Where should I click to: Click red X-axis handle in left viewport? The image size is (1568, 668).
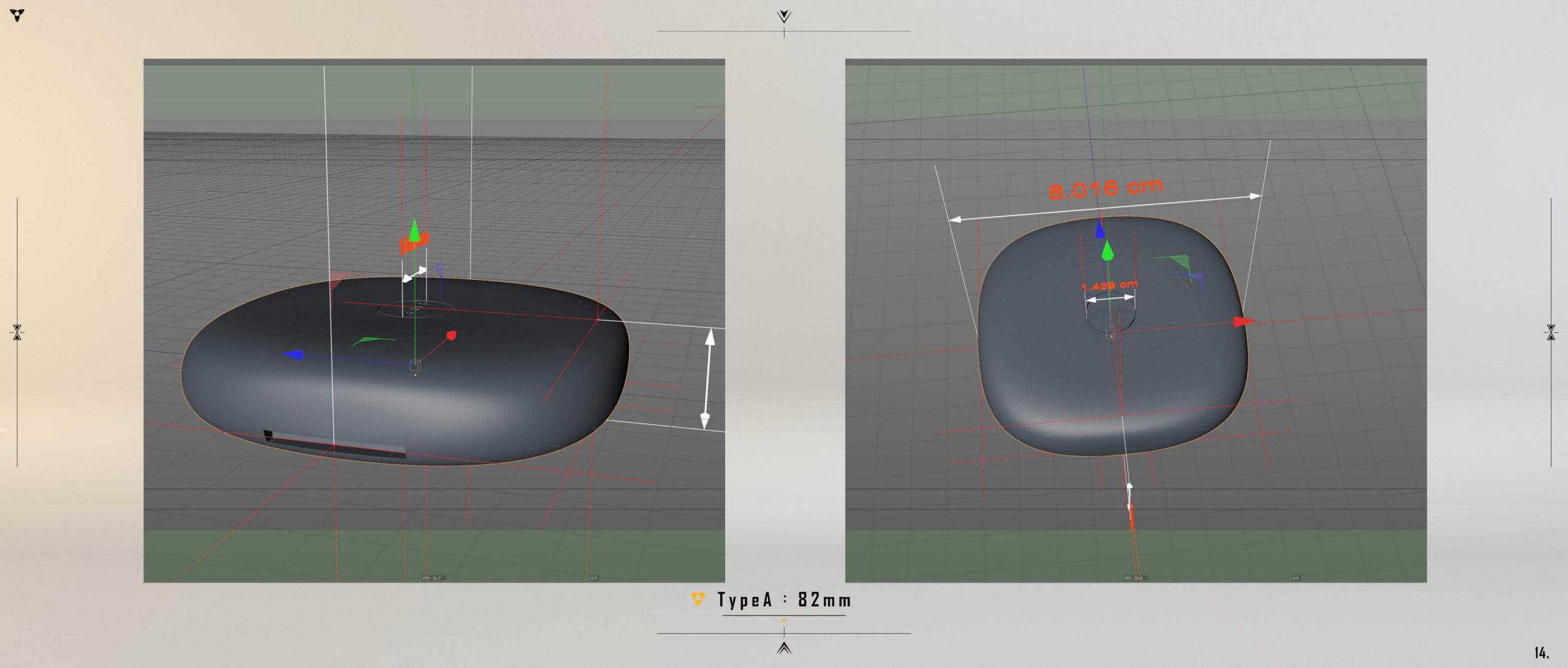click(x=451, y=335)
